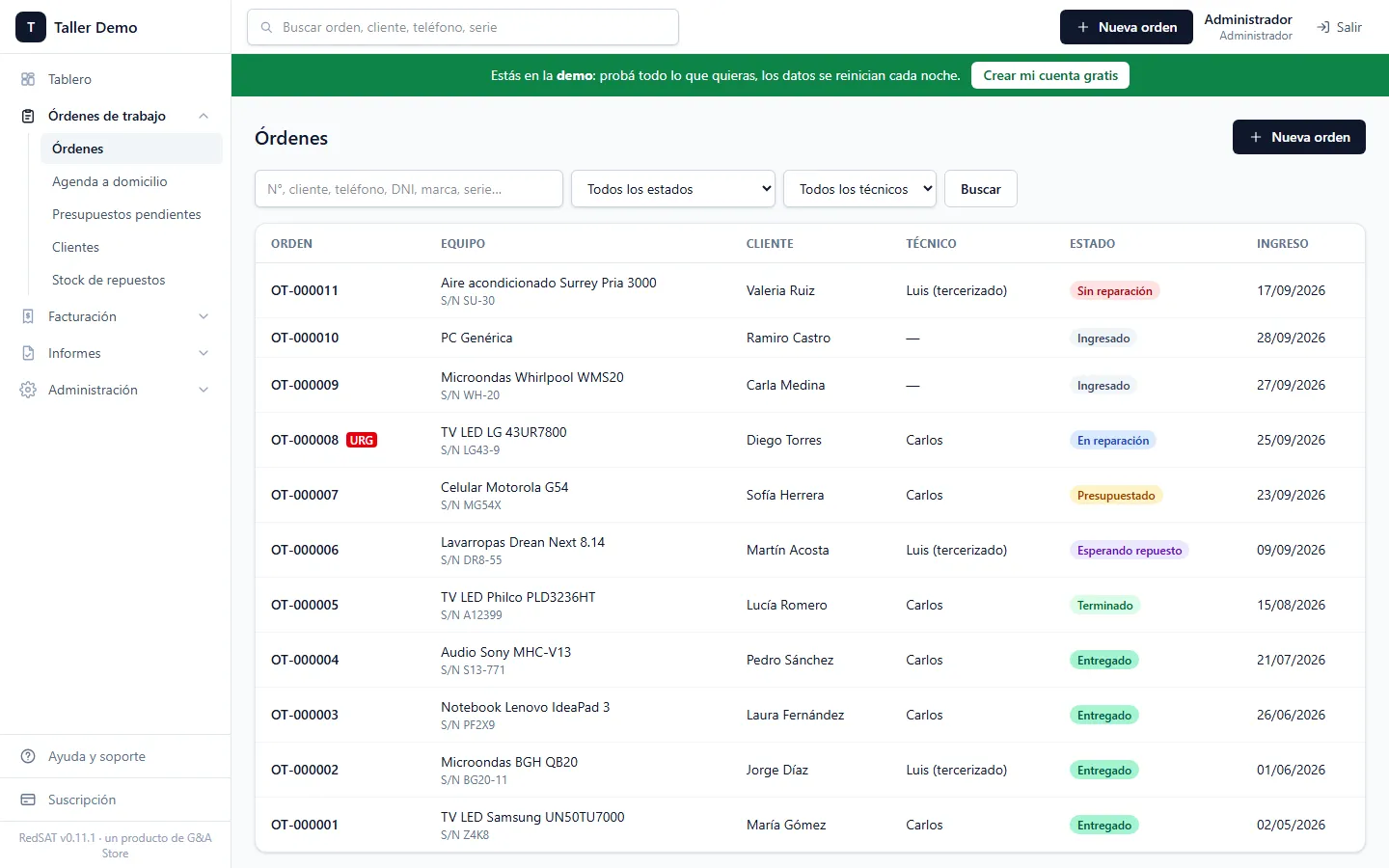Image resolution: width=1389 pixels, height=868 pixels.
Task: Expand the Facturación section chevron
Action: coord(204,316)
